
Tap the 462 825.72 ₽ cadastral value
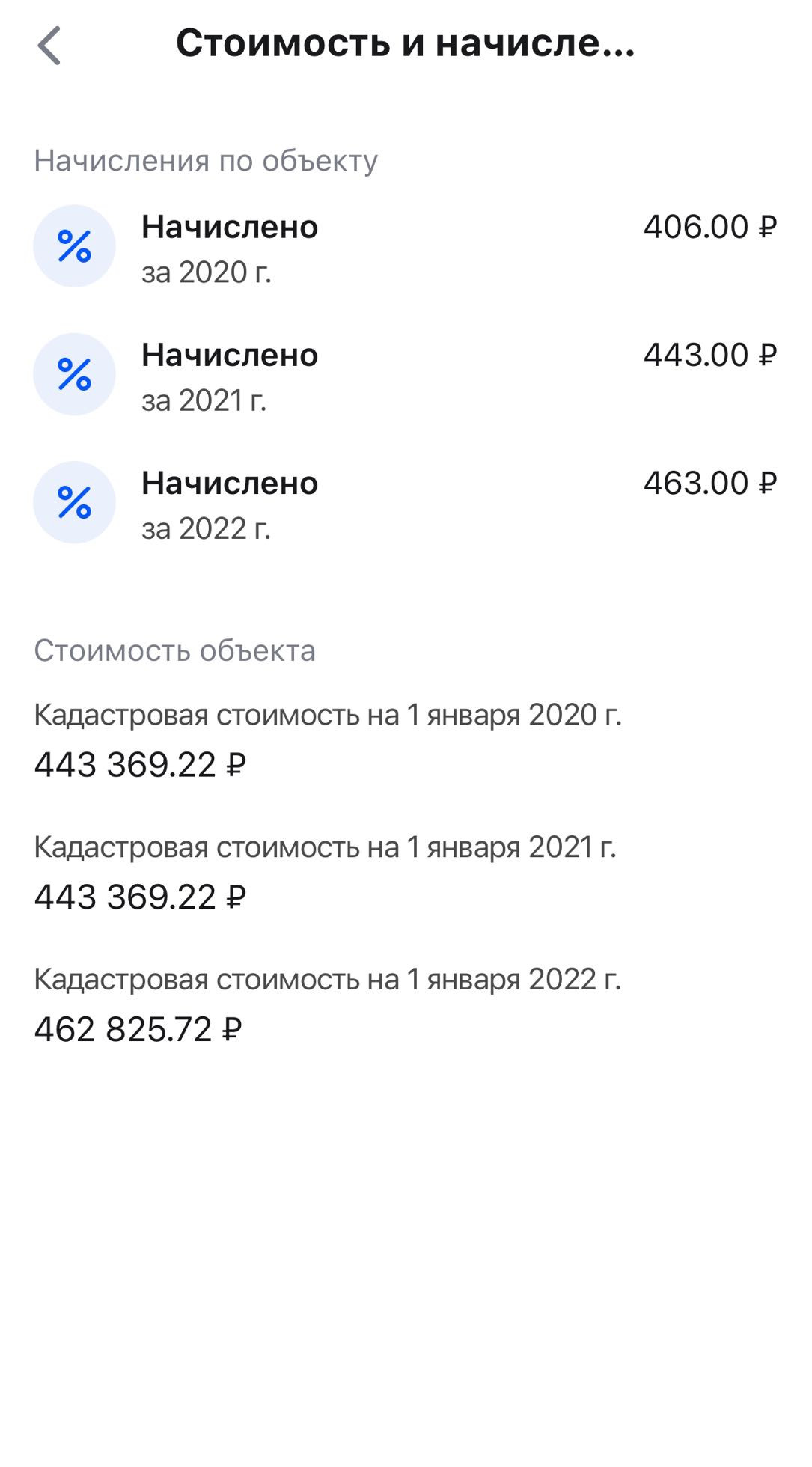pos(138,1029)
